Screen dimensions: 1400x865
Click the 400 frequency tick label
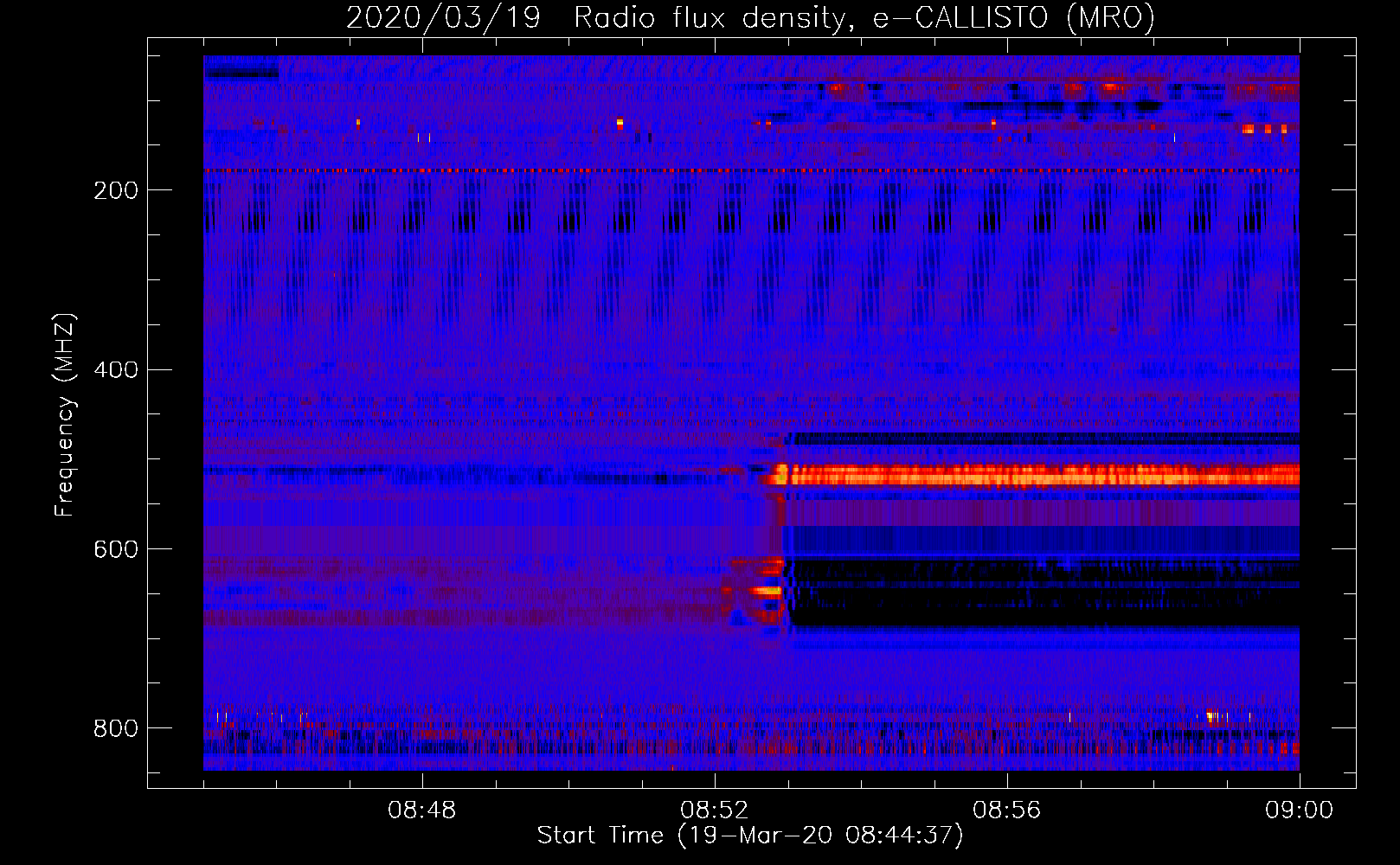pos(115,370)
